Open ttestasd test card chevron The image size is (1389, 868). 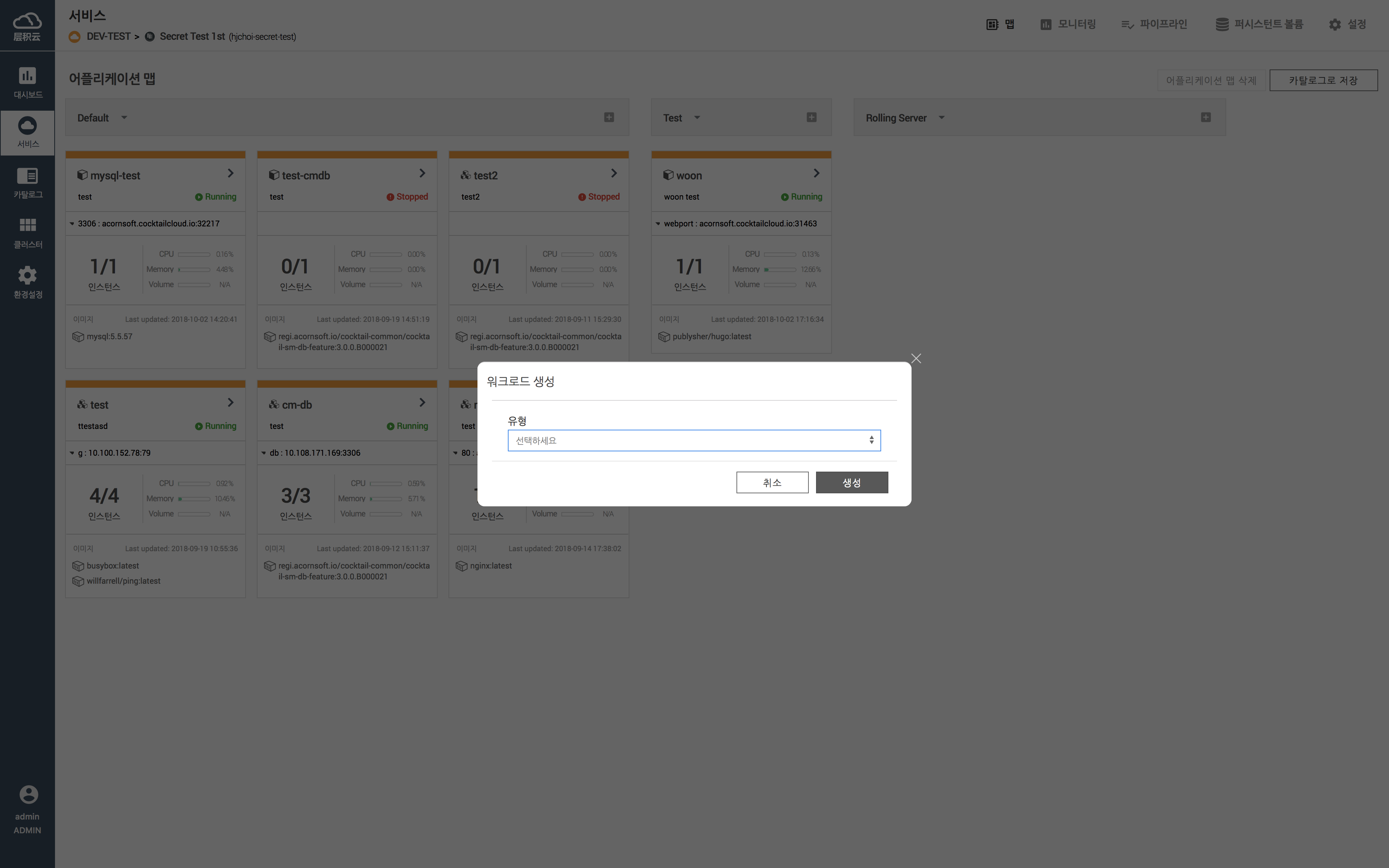(x=231, y=403)
